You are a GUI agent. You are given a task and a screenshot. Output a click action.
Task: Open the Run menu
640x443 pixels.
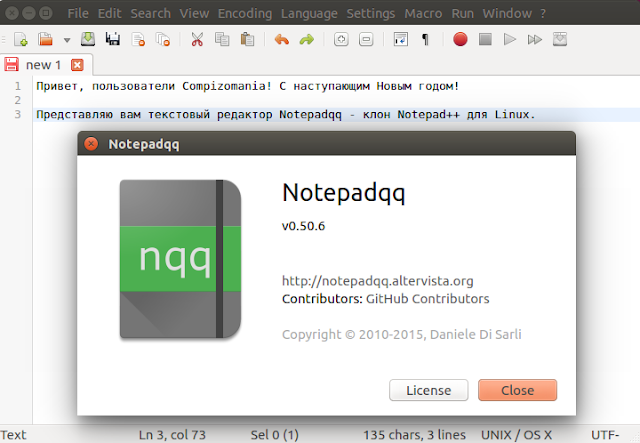(462, 13)
